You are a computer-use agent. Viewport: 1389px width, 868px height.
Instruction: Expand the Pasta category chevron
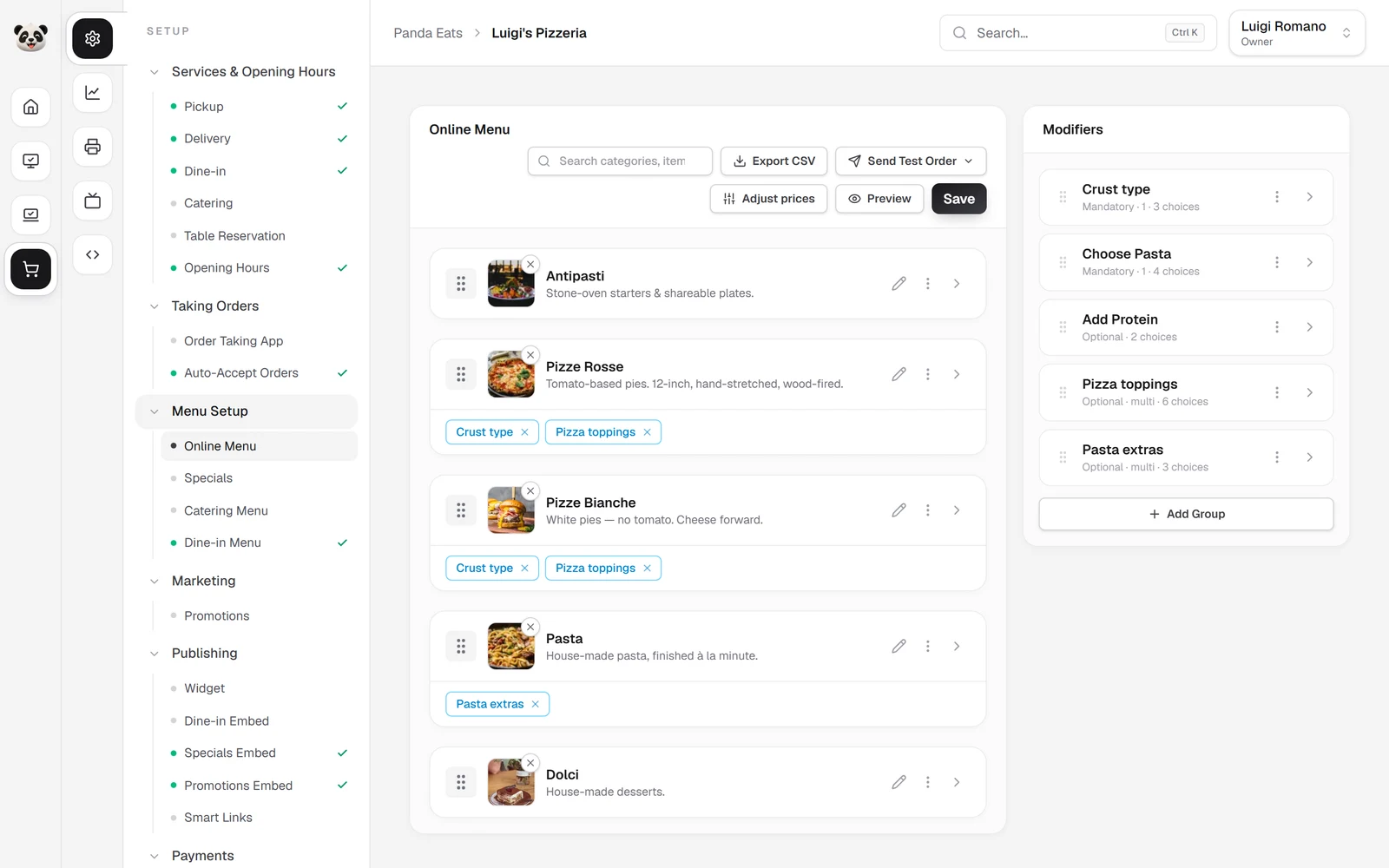tap(957, 647)
